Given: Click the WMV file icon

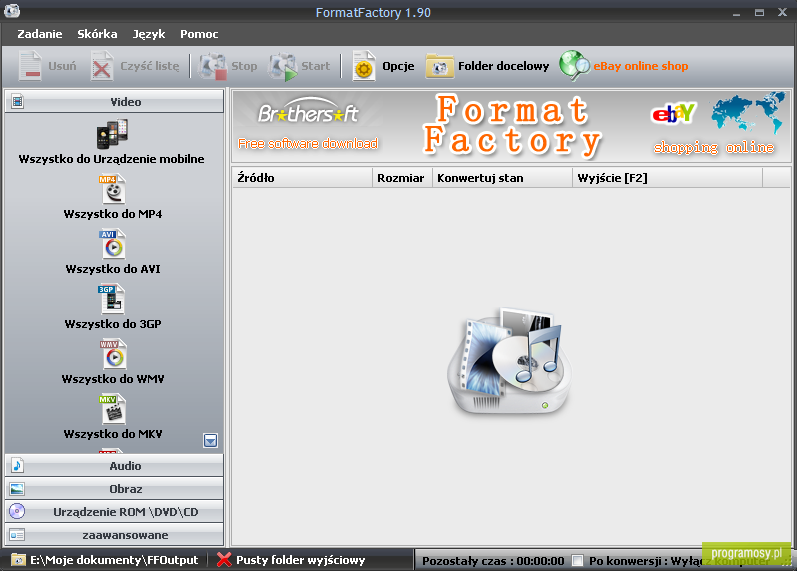Looking at the screenshot, I should pos(113,354).
